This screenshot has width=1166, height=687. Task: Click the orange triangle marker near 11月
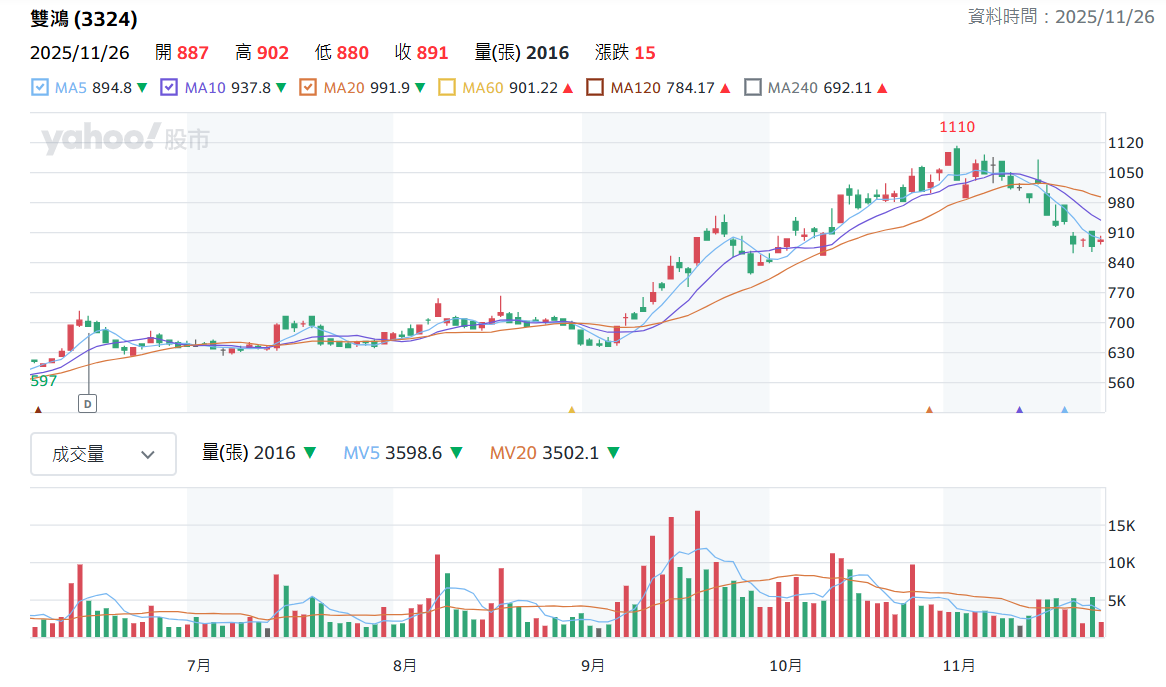(929, 410)
